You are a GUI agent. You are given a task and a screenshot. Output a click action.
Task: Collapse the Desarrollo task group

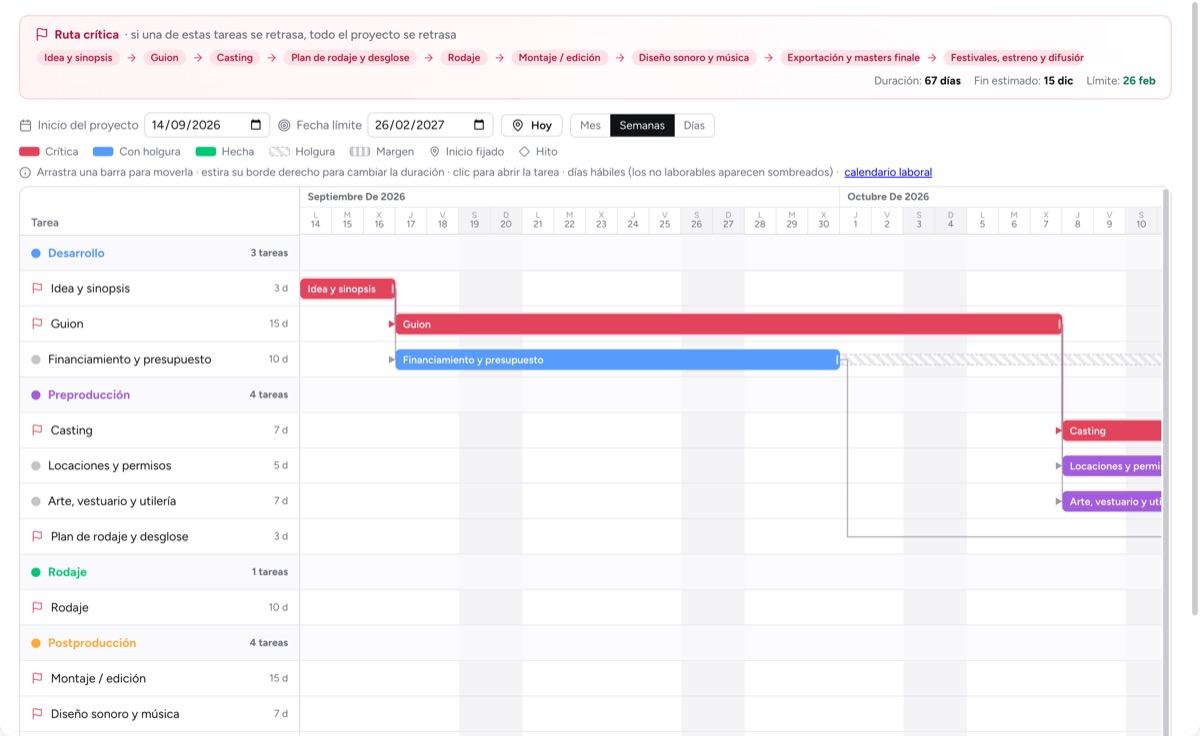click(x=159, y=253)
